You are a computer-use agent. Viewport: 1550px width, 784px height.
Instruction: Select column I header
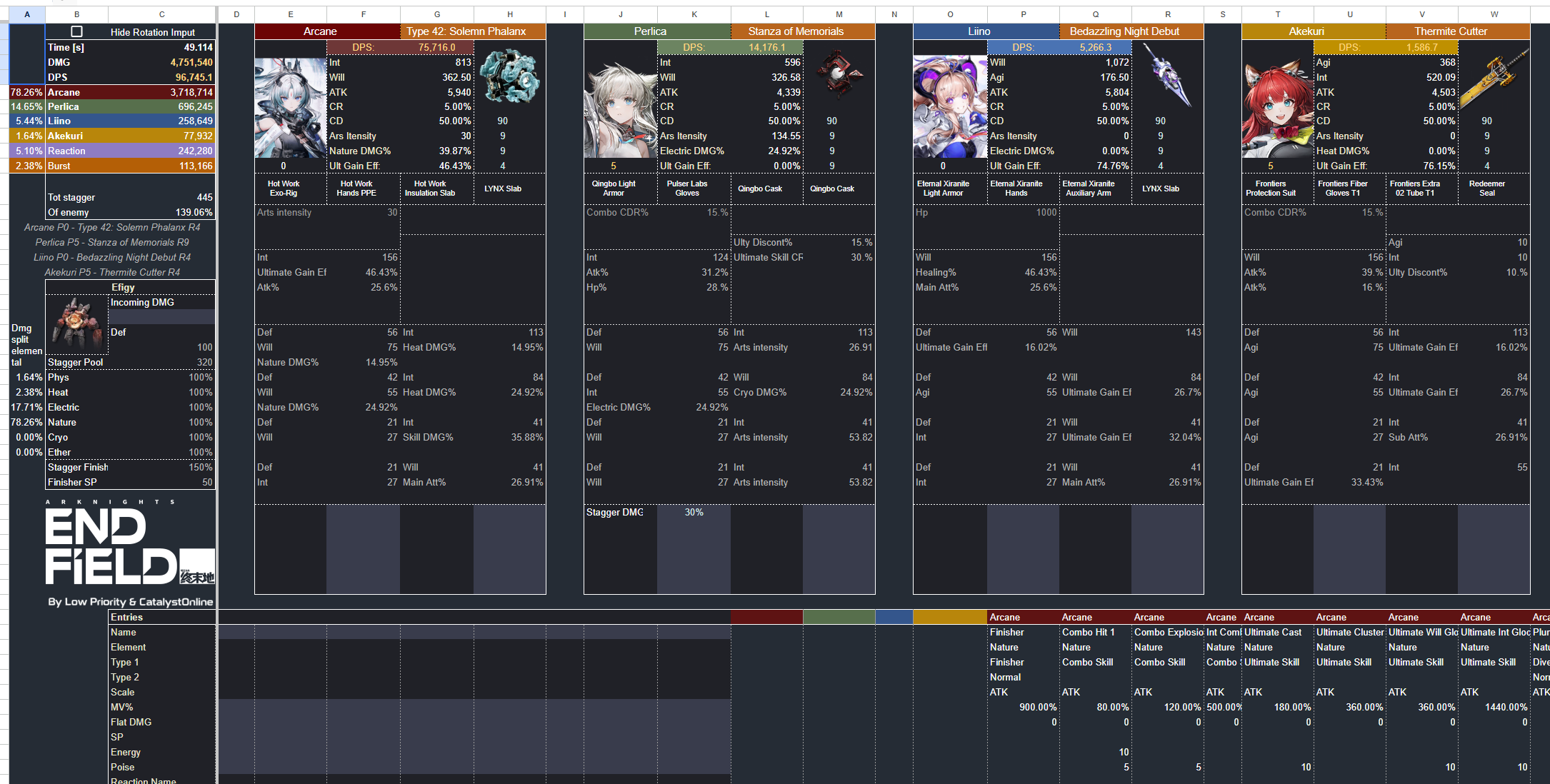point(564,14)
